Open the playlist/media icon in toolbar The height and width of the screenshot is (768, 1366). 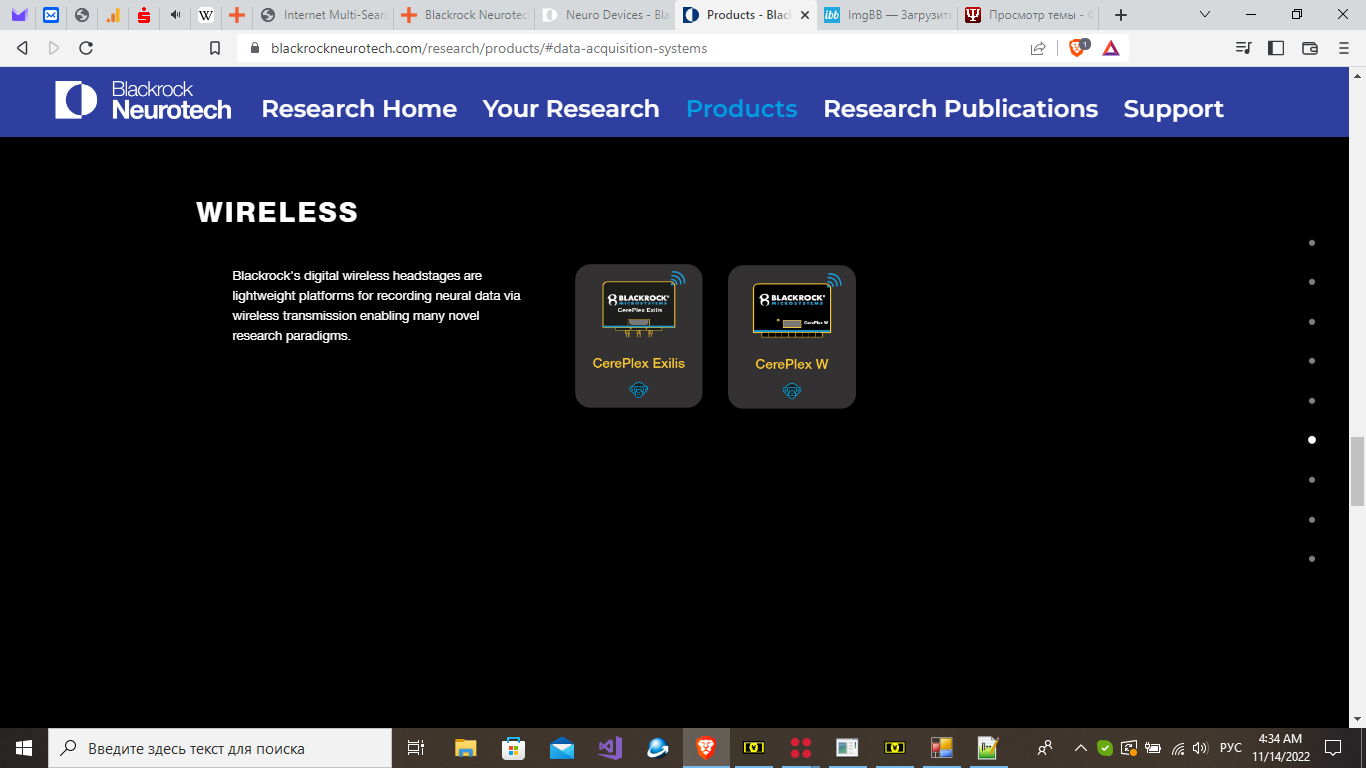click(1243, 48)
